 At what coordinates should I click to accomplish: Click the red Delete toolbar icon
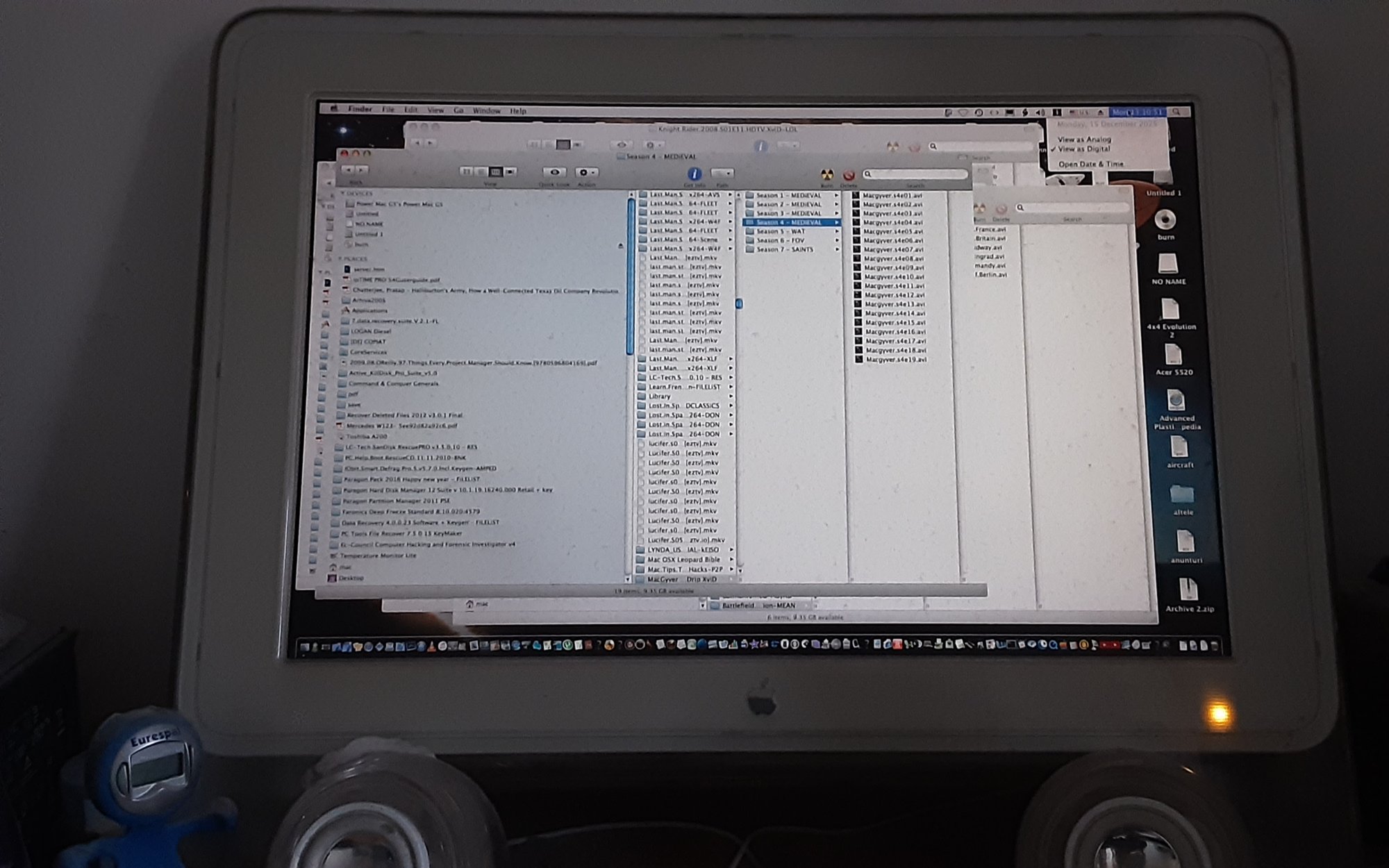pos(848,175)
